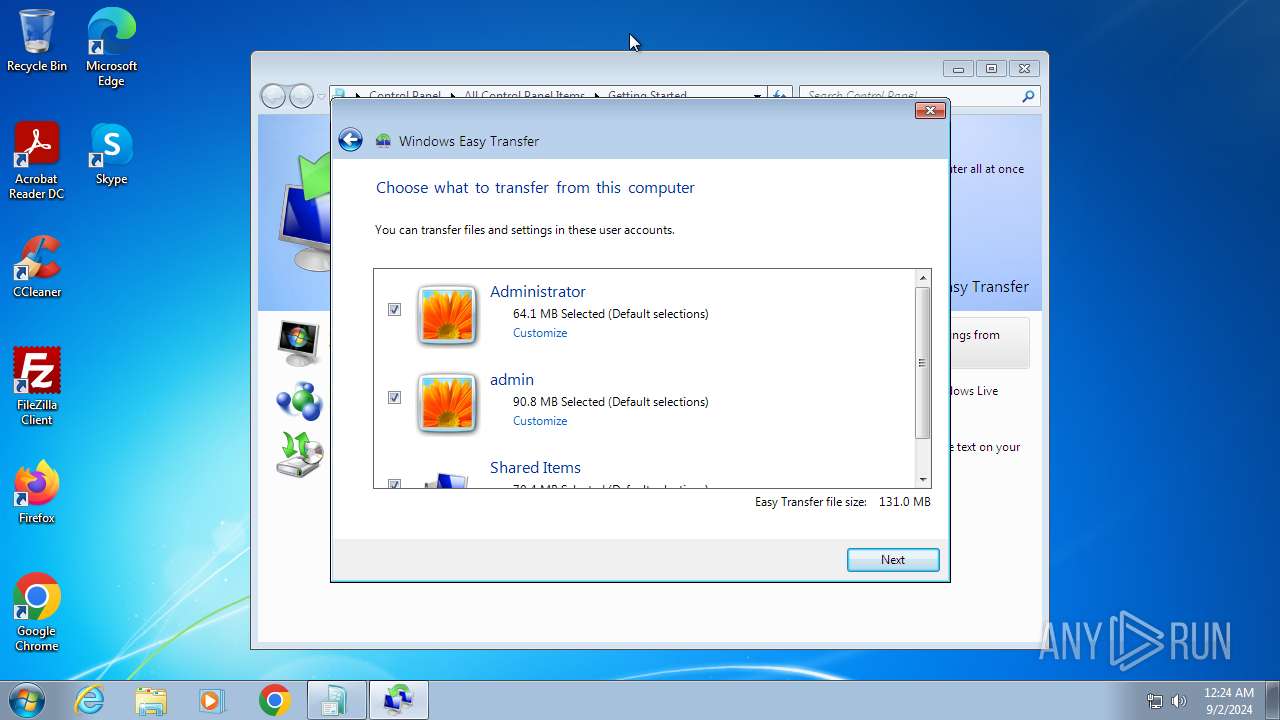Click the Control Panel search magnifier icon

[x=1028, y=96]
